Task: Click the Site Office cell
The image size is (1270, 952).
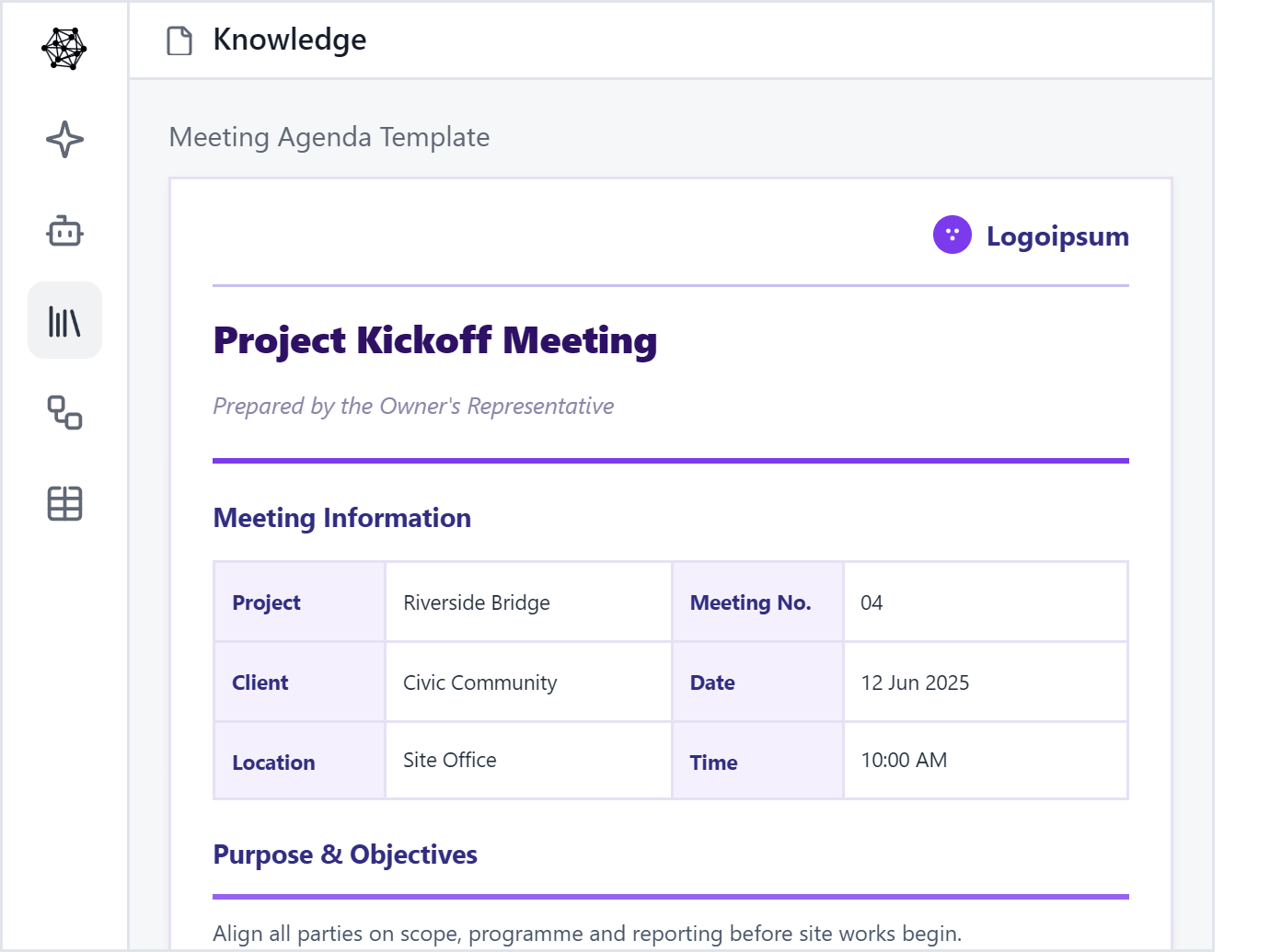Action: point(529,761)
